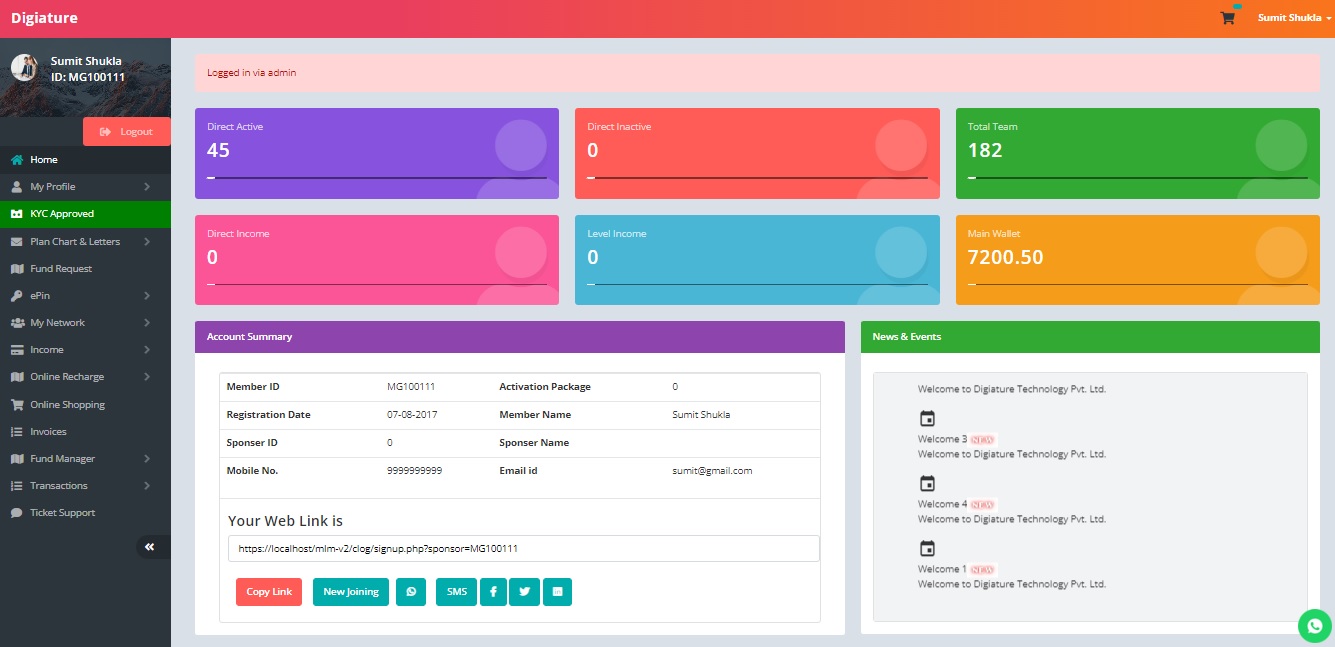Click the calendar icon above Welcome 1
1335x647 pixels.
click(x=927, y=549)
